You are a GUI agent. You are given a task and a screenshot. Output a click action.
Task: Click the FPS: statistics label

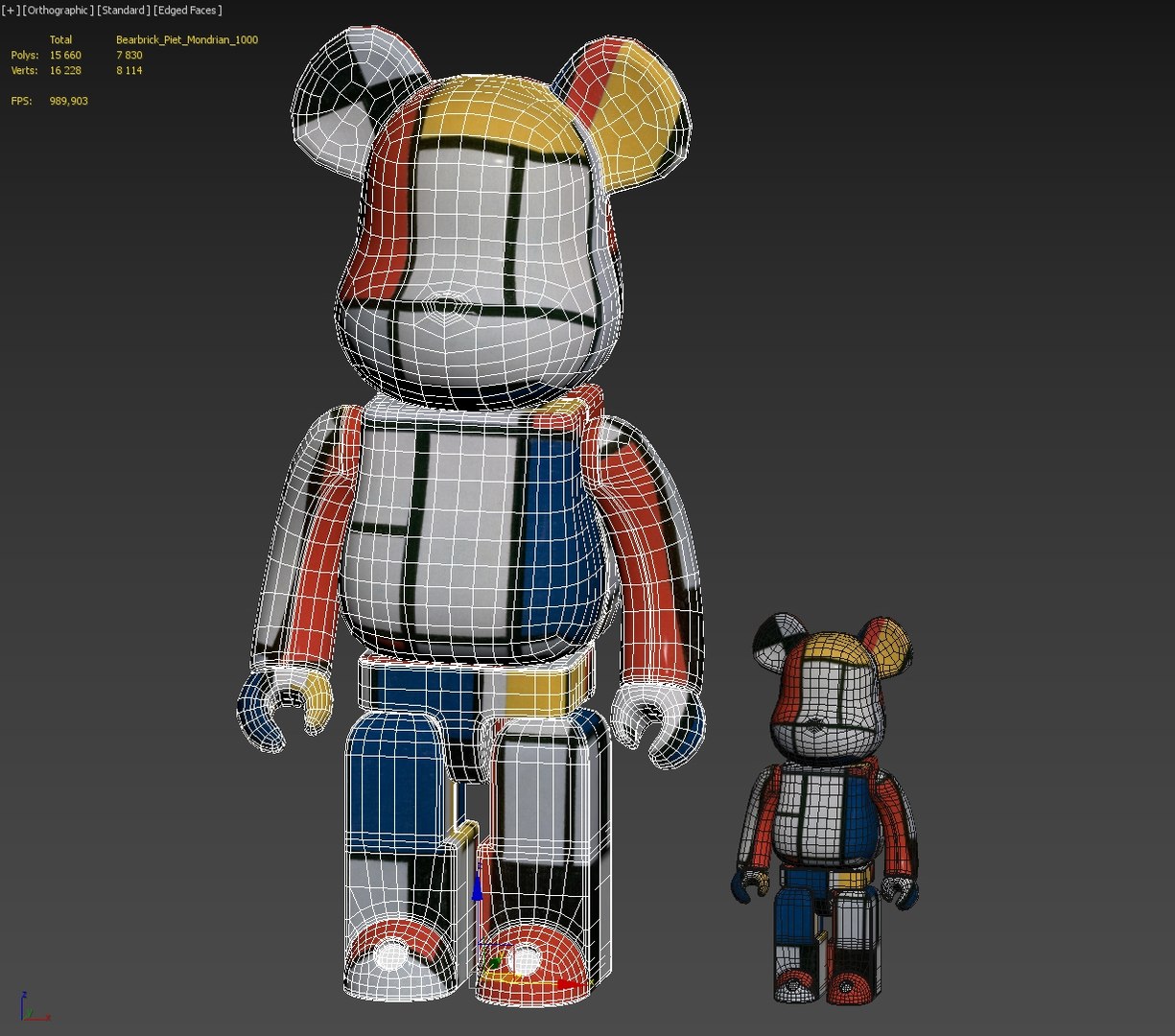click(x=21, y=101)
